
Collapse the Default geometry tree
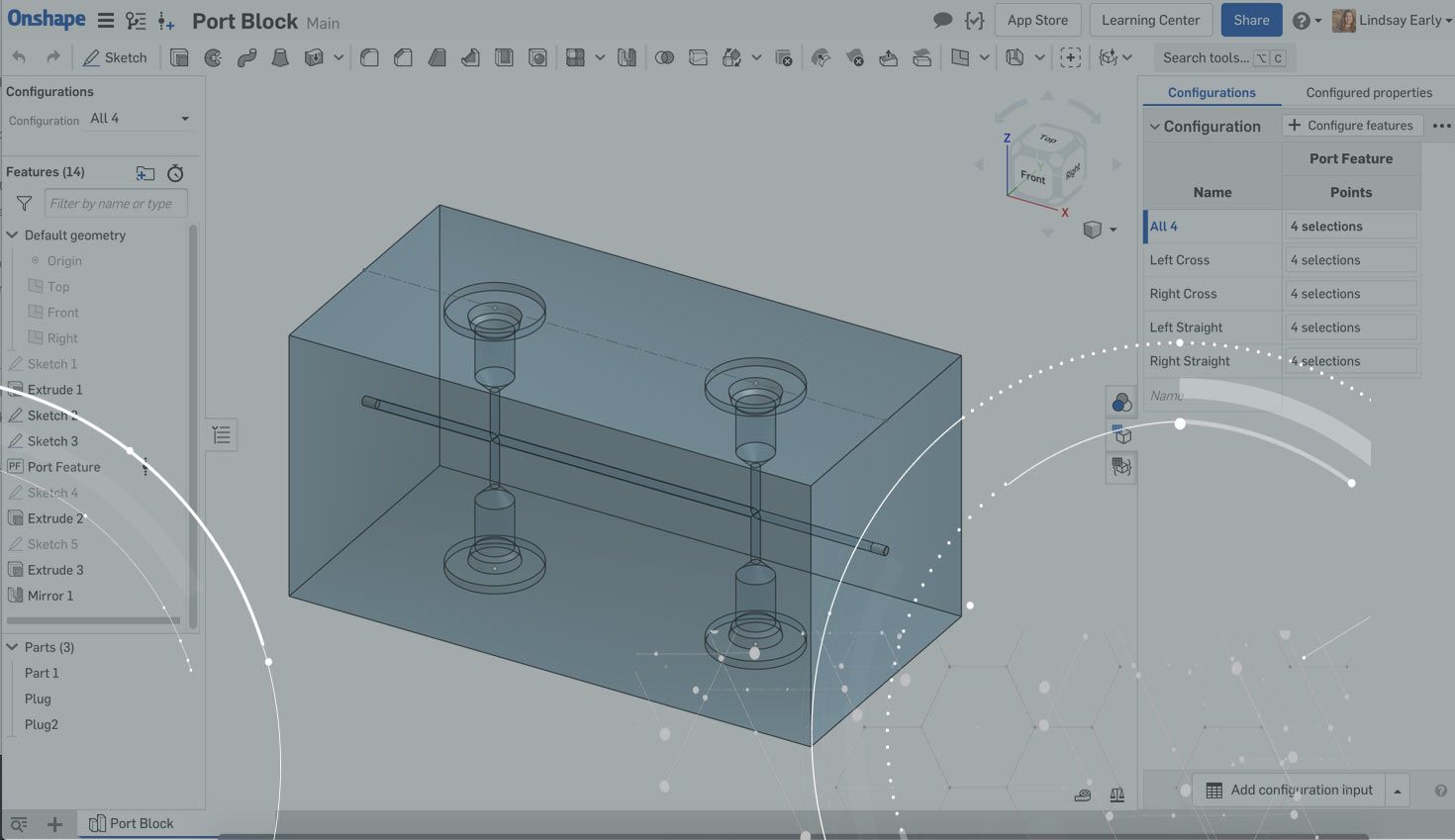tap(13, 235)
